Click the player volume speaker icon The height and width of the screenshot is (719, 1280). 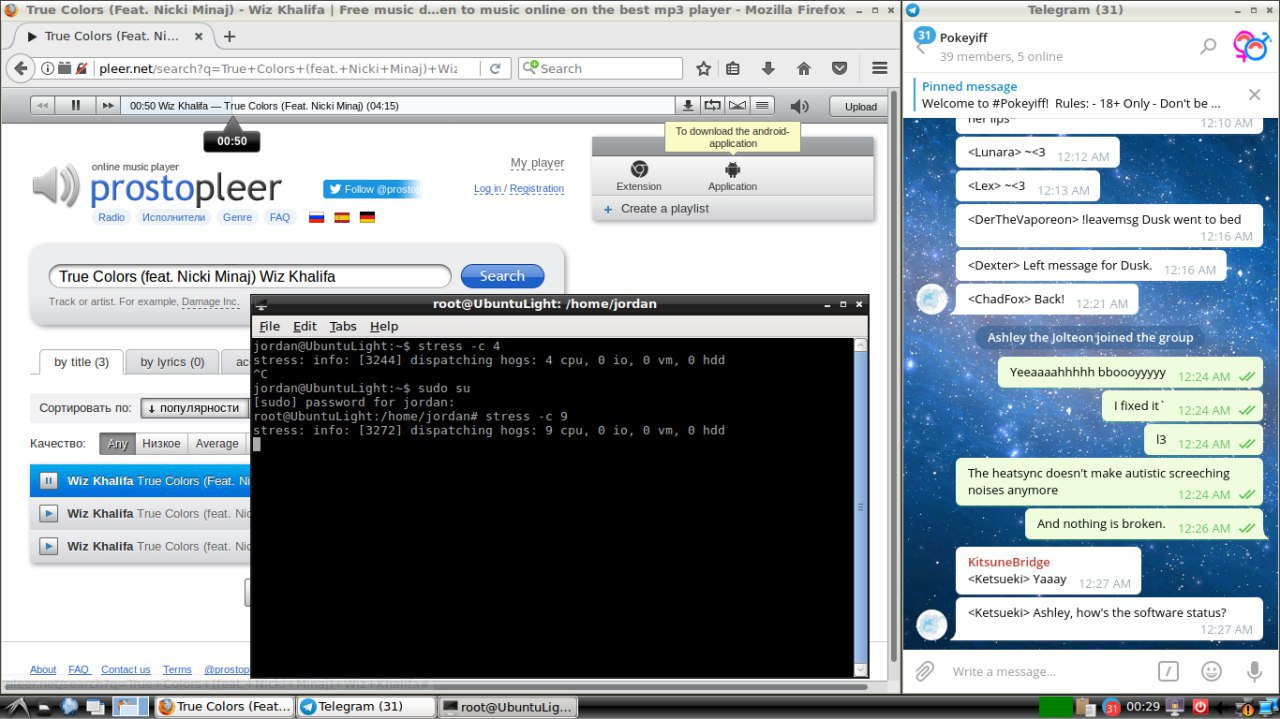pyautogui.click(x=799, y=106)
